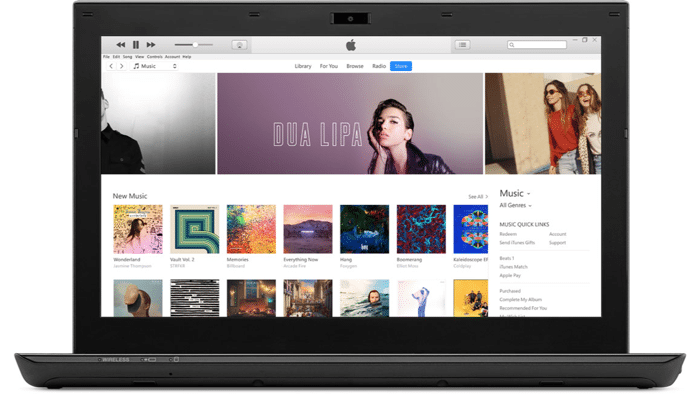Open second-row album showing a hat-covered face
This screenshot has width=700, height=394.
pos(138,298)
